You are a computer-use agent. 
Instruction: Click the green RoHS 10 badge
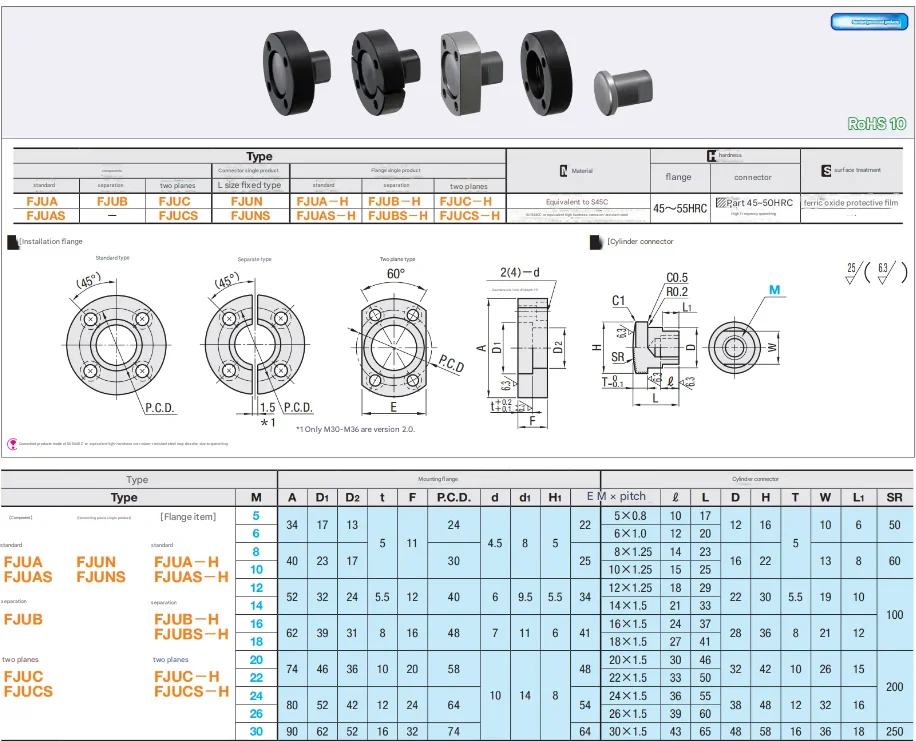[x=876, y=123]
